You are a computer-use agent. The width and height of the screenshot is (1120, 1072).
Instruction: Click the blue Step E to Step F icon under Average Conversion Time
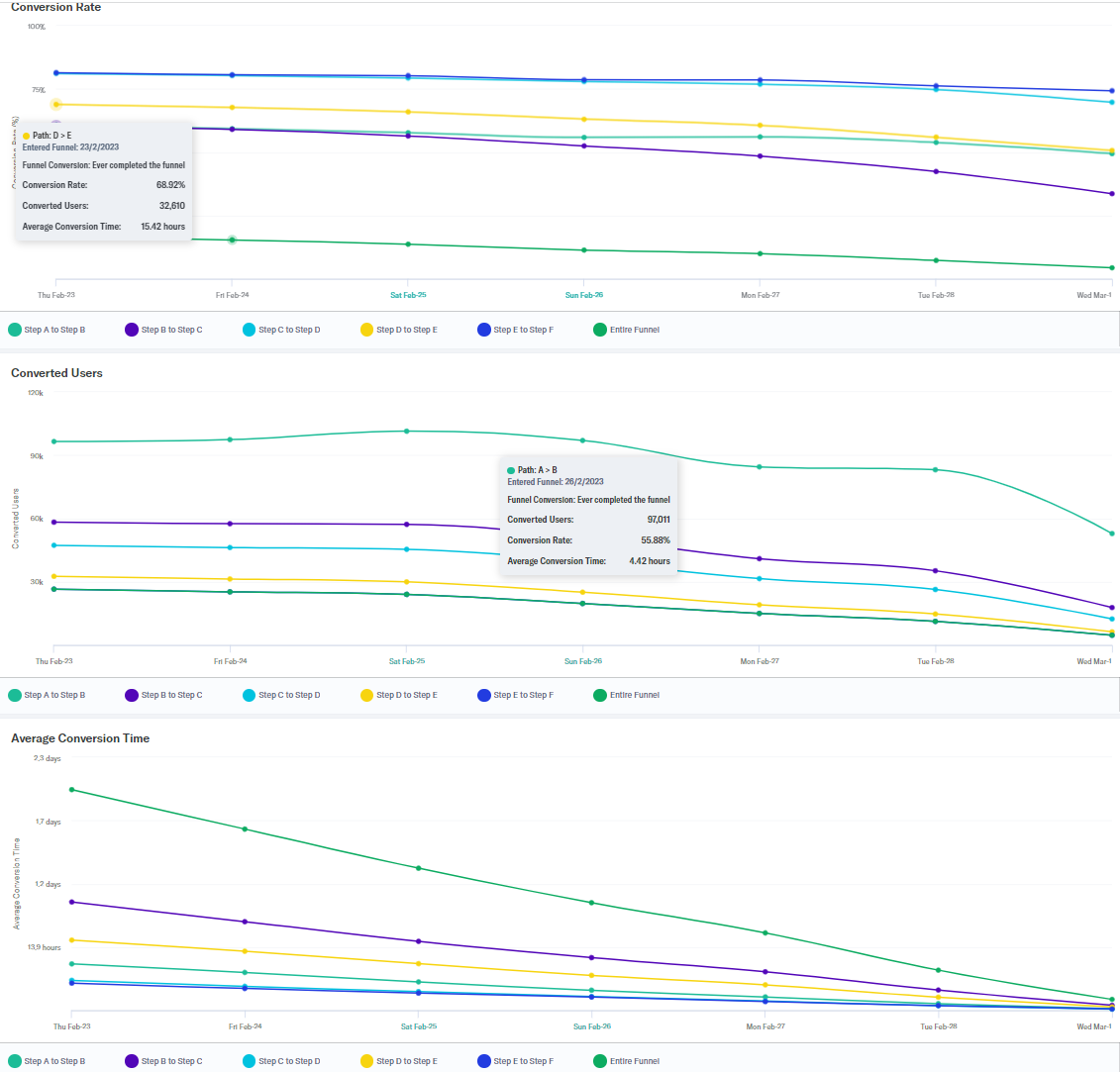tap(485, 1060)
